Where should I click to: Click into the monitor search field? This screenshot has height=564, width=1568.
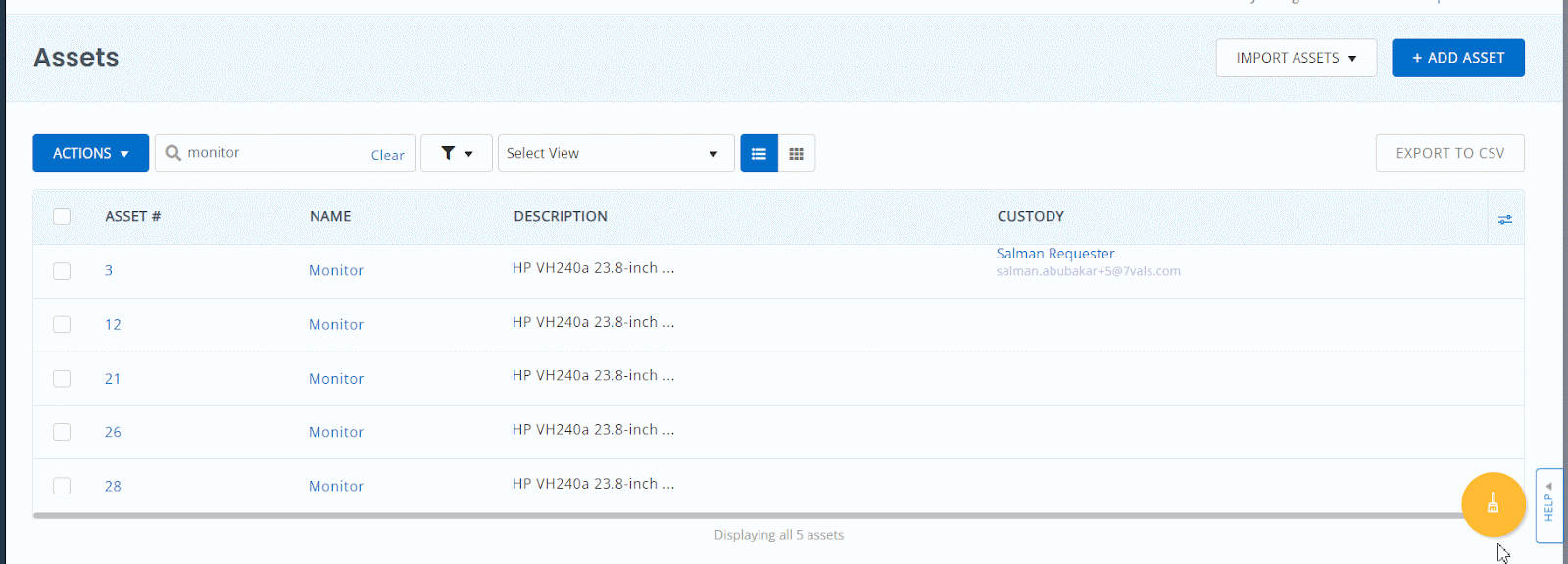[x=274, y=153]
